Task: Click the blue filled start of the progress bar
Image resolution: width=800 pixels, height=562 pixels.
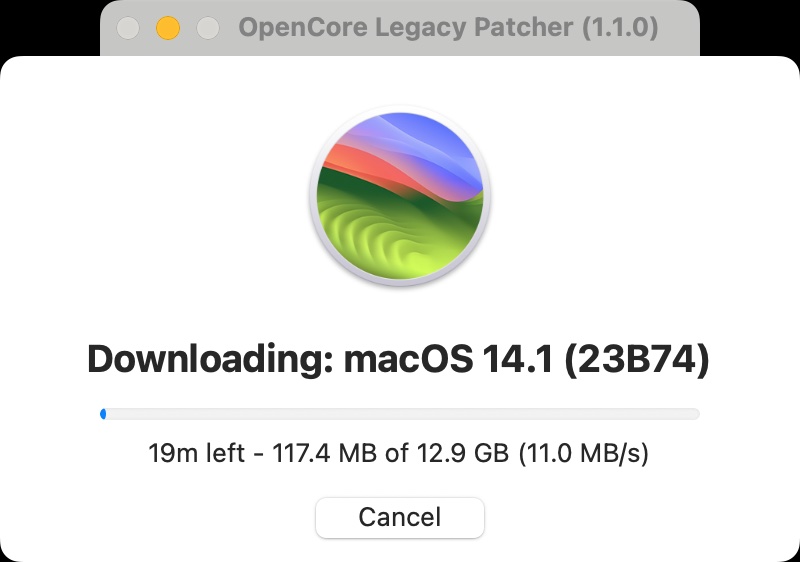Action: 103,414
